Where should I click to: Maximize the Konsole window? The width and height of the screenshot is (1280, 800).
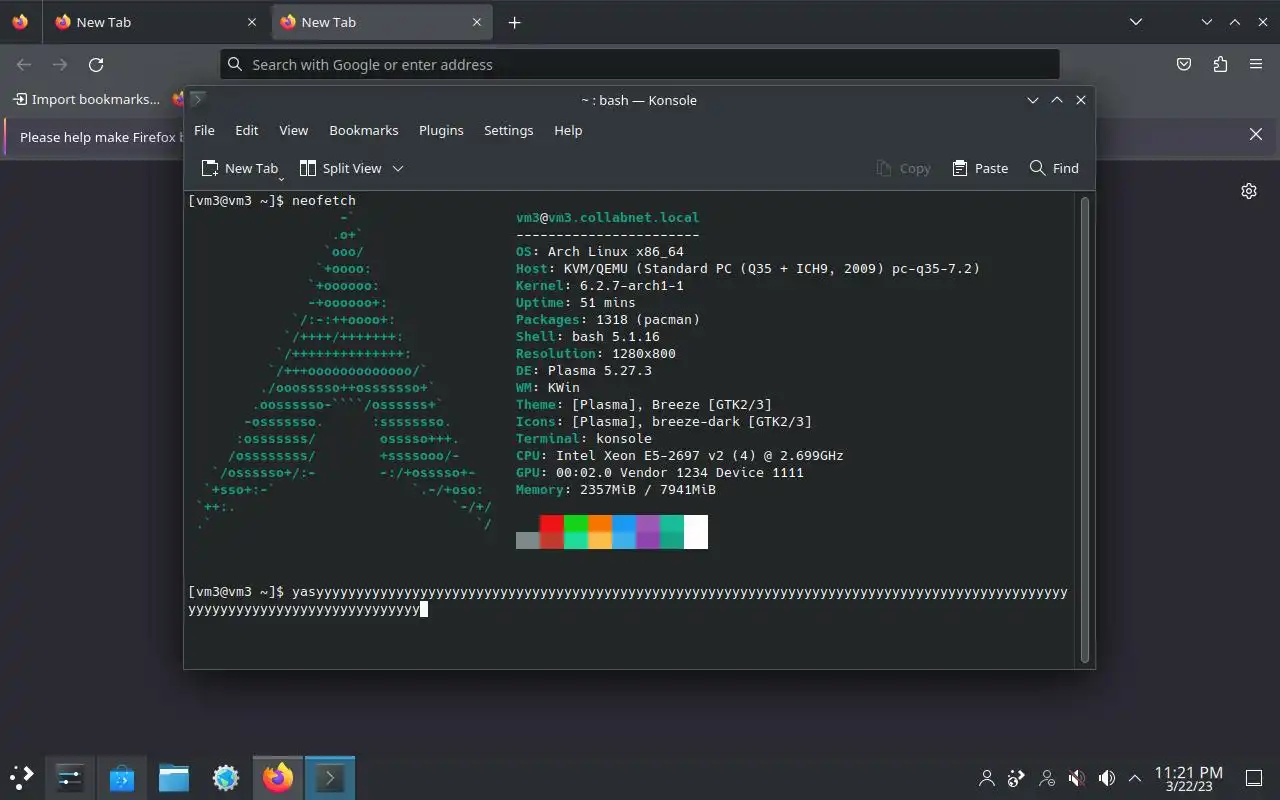coord(1057,100)
